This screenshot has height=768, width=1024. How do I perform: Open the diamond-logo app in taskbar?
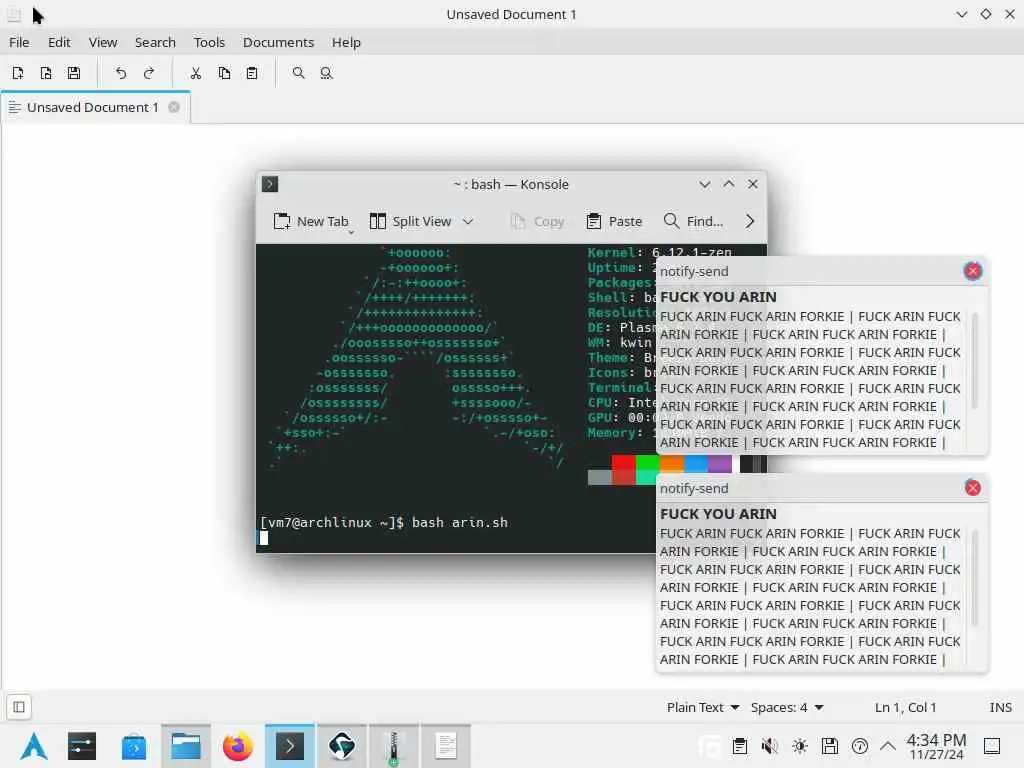coord(342,746)
